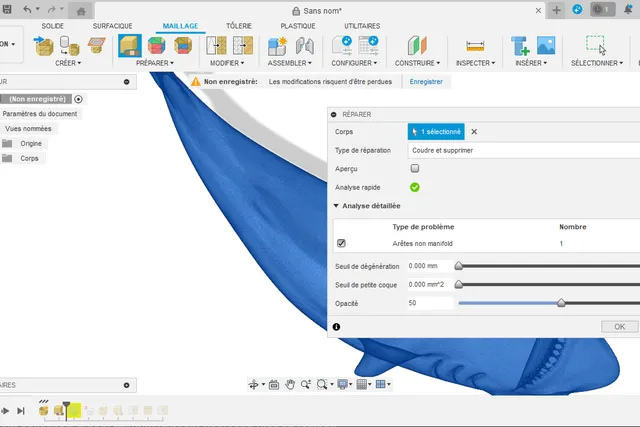640x427 pixels.
Task: Collapse the browser panel with its dot button
Action: (127, 82)
